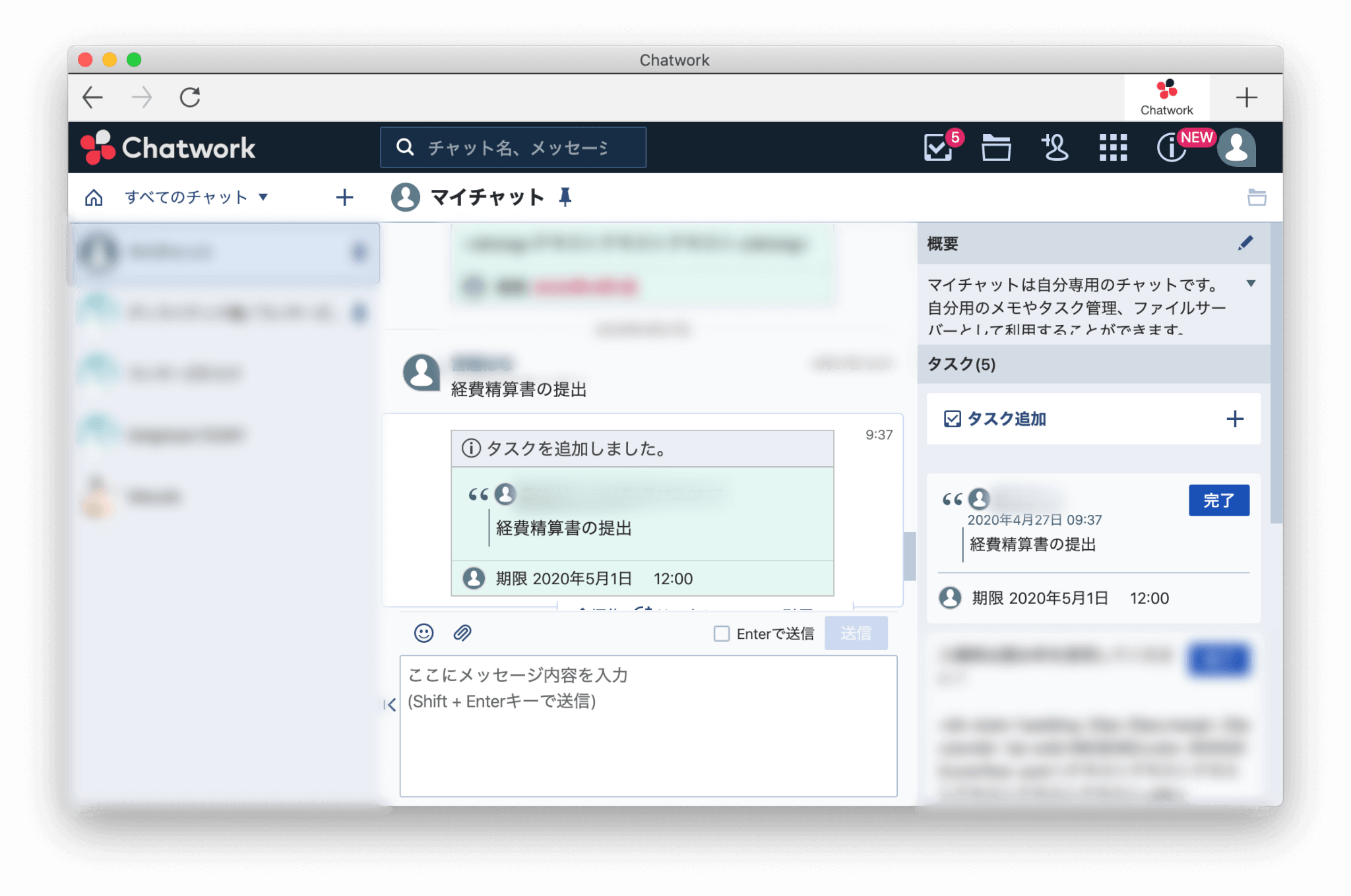This screenshot has width=1351, height=896.
Task: Switch to the Chatwork tab
Action: coord(1166,98)
